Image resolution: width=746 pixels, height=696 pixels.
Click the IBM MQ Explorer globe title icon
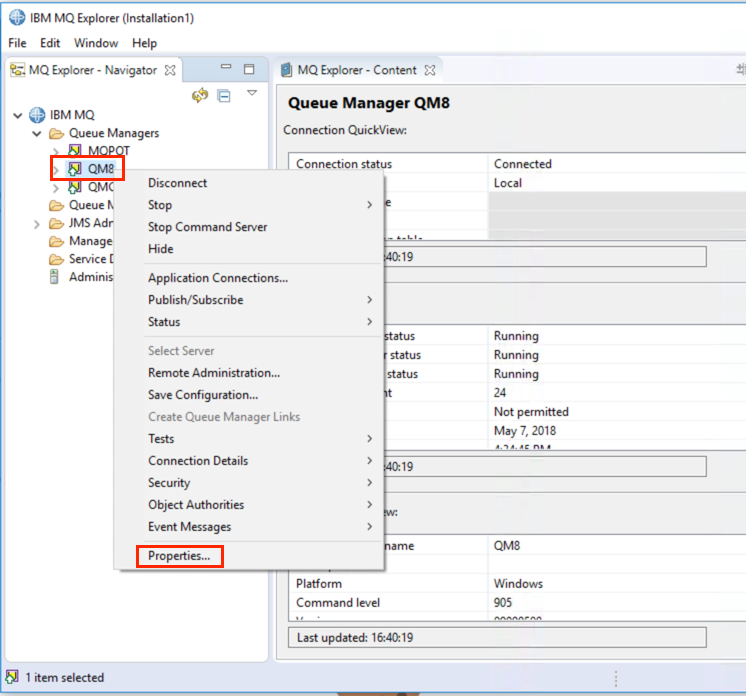click(x=17, y=17)
